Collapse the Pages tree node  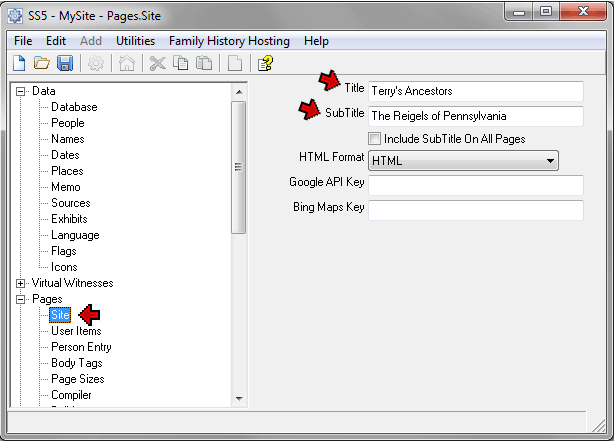point(21,299)
